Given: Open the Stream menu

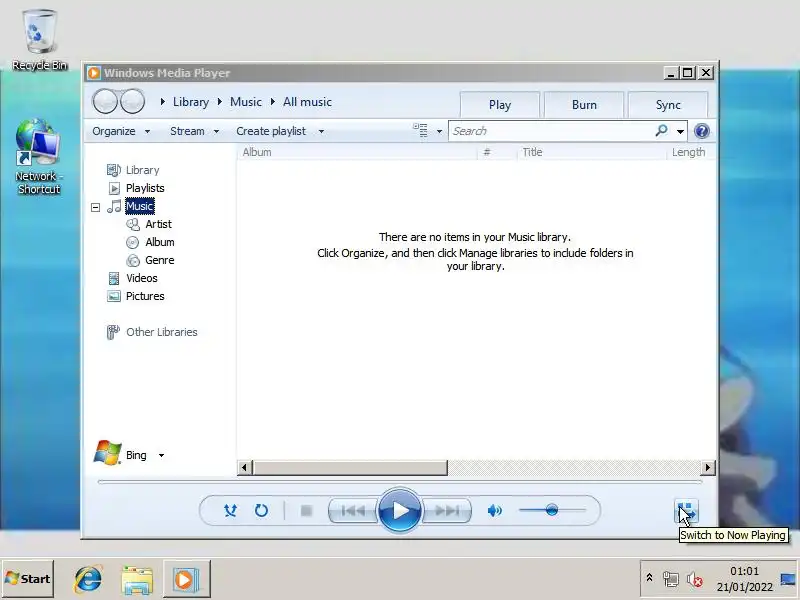Looking at the screenshot, I should point(194,131).
